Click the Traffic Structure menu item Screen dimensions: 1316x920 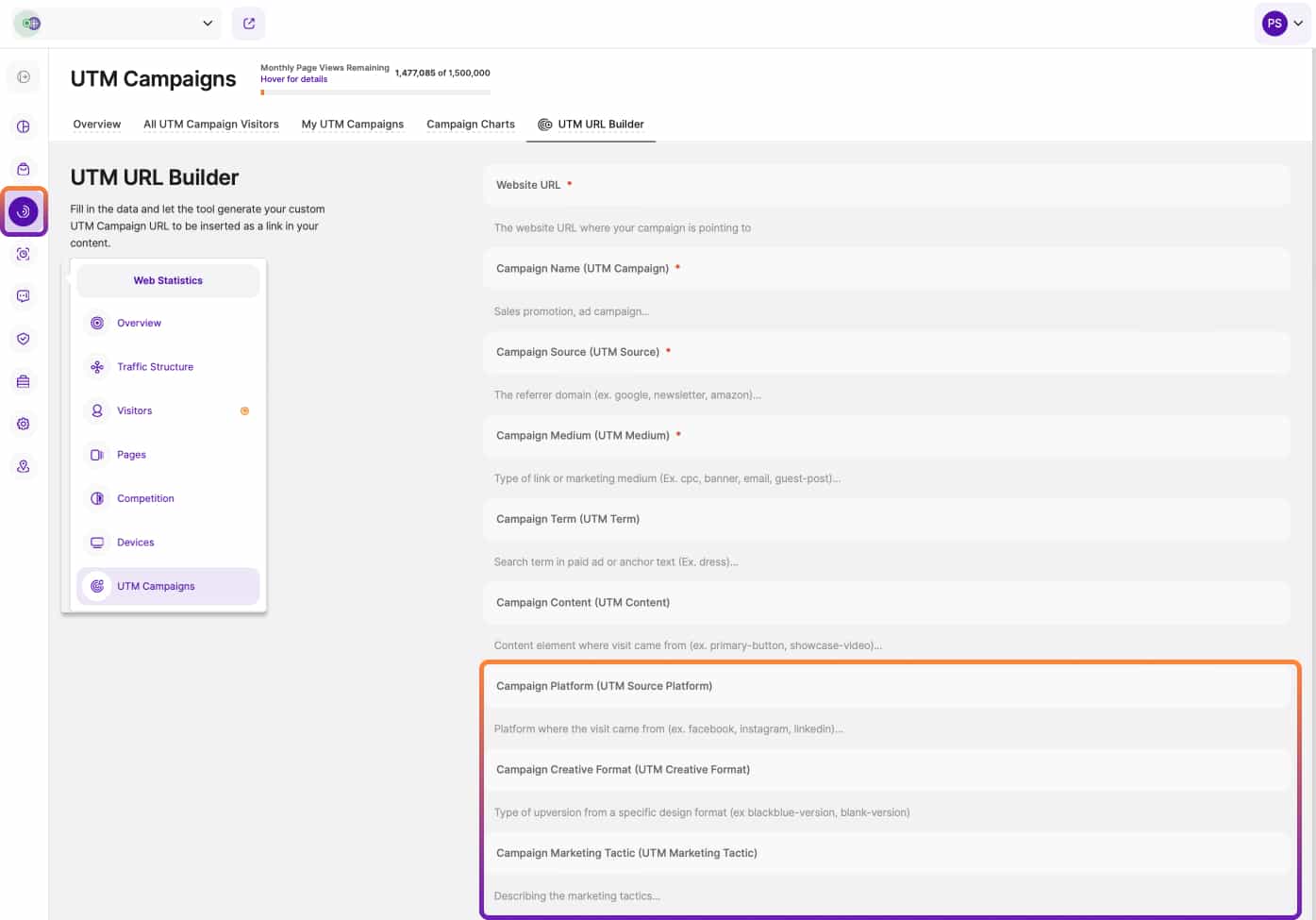[x=155, y=367]
